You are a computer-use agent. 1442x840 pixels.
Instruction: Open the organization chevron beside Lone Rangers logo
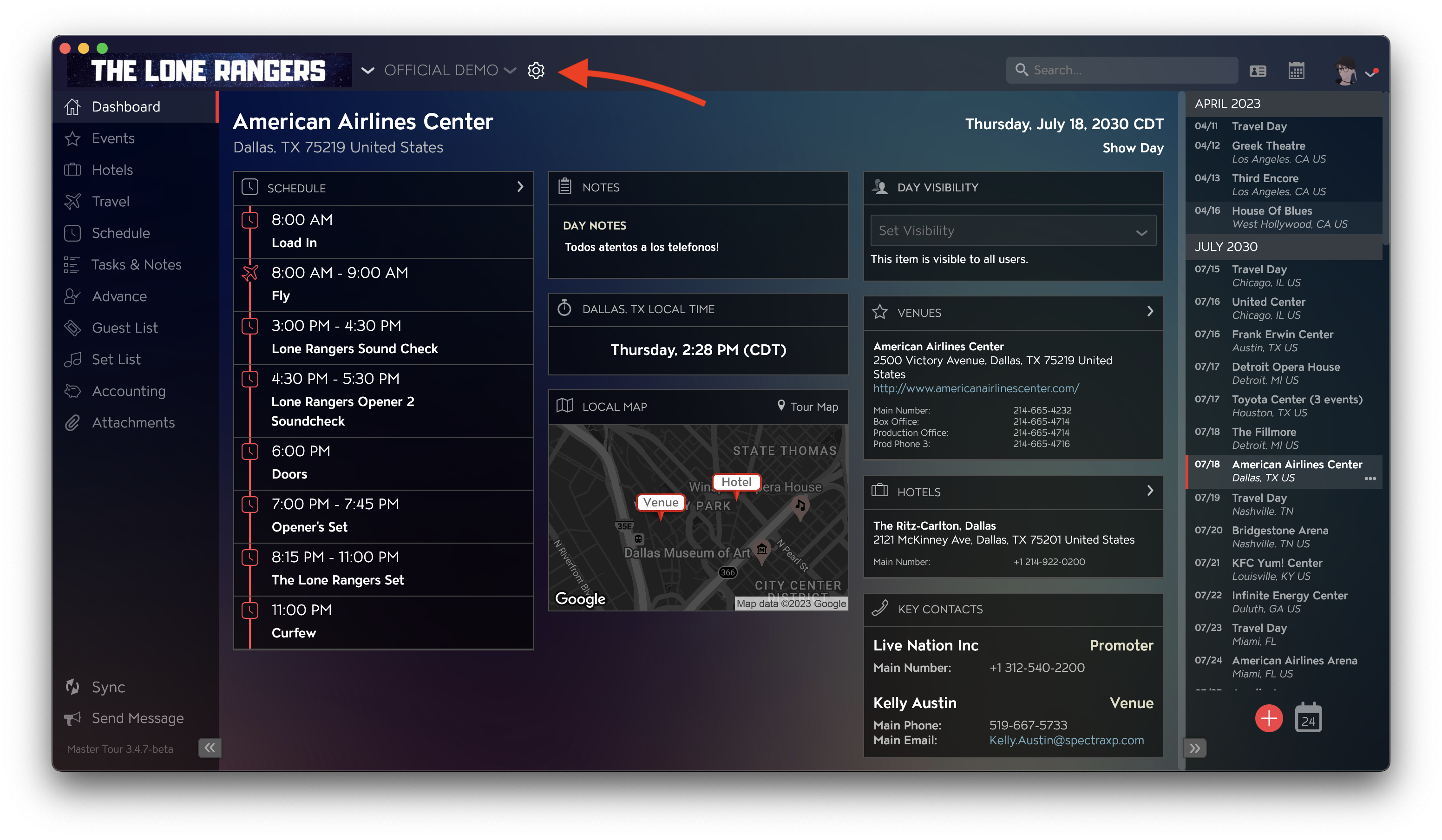coord(367,70)
